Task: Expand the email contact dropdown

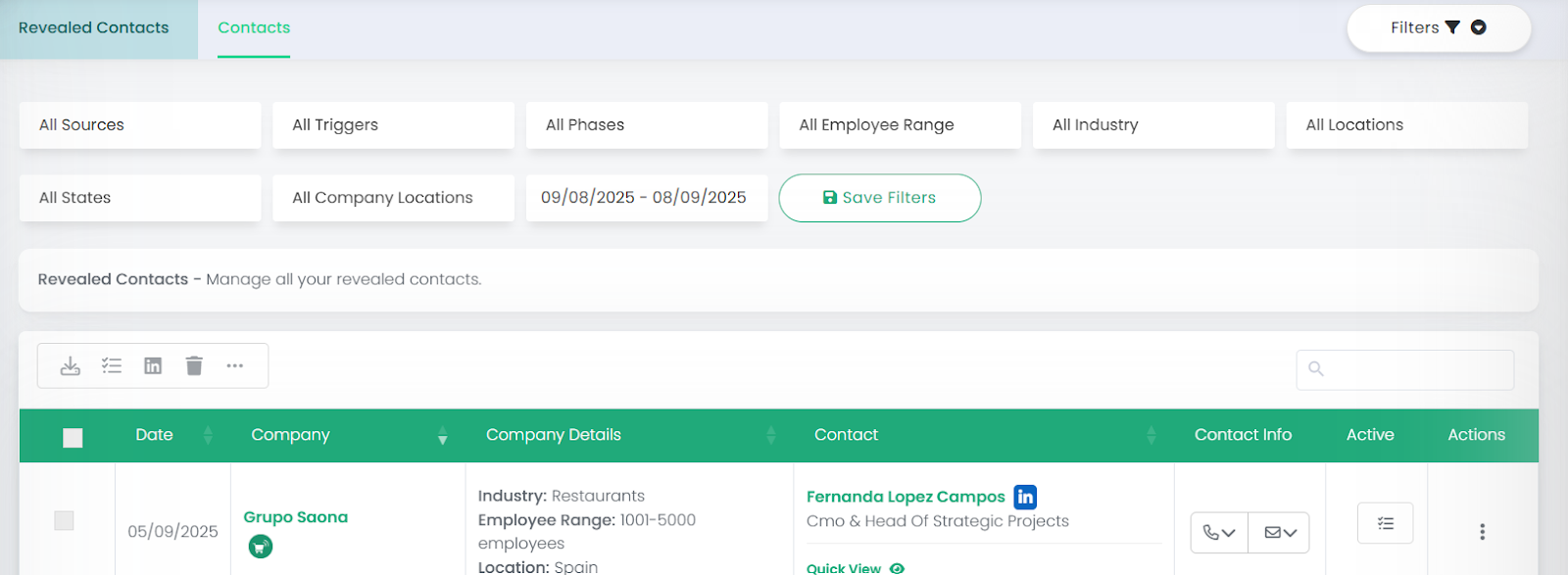Action: point(1280,533)
